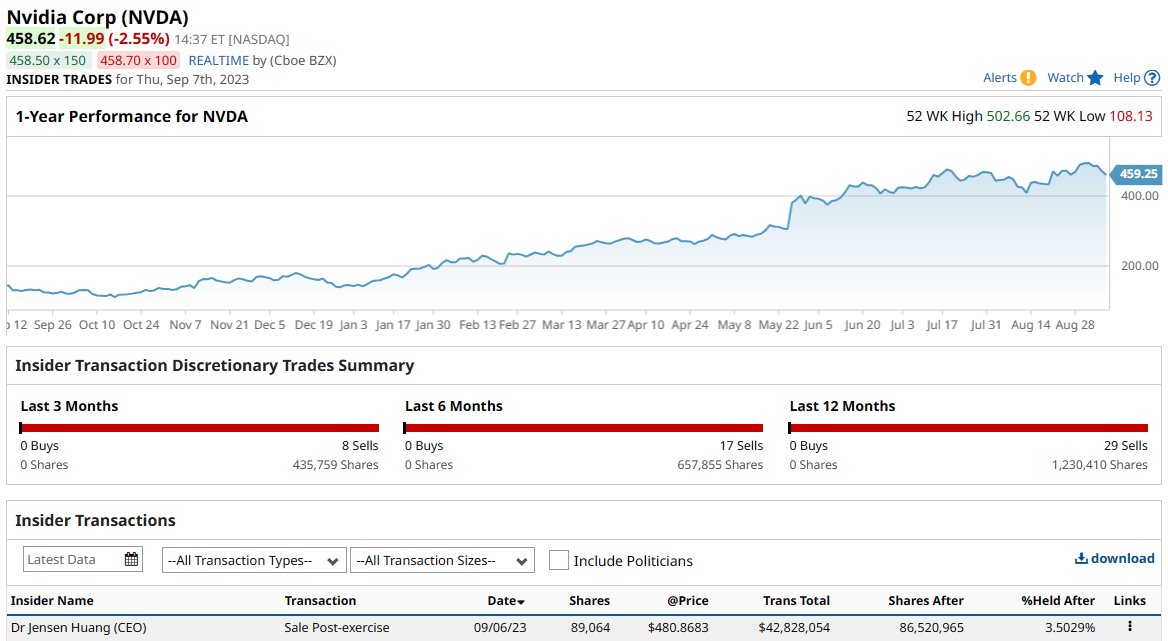Click the 1,230,410 Shares figure
This screenshot has height=641, width=1168.
[x=1099, y=465]
